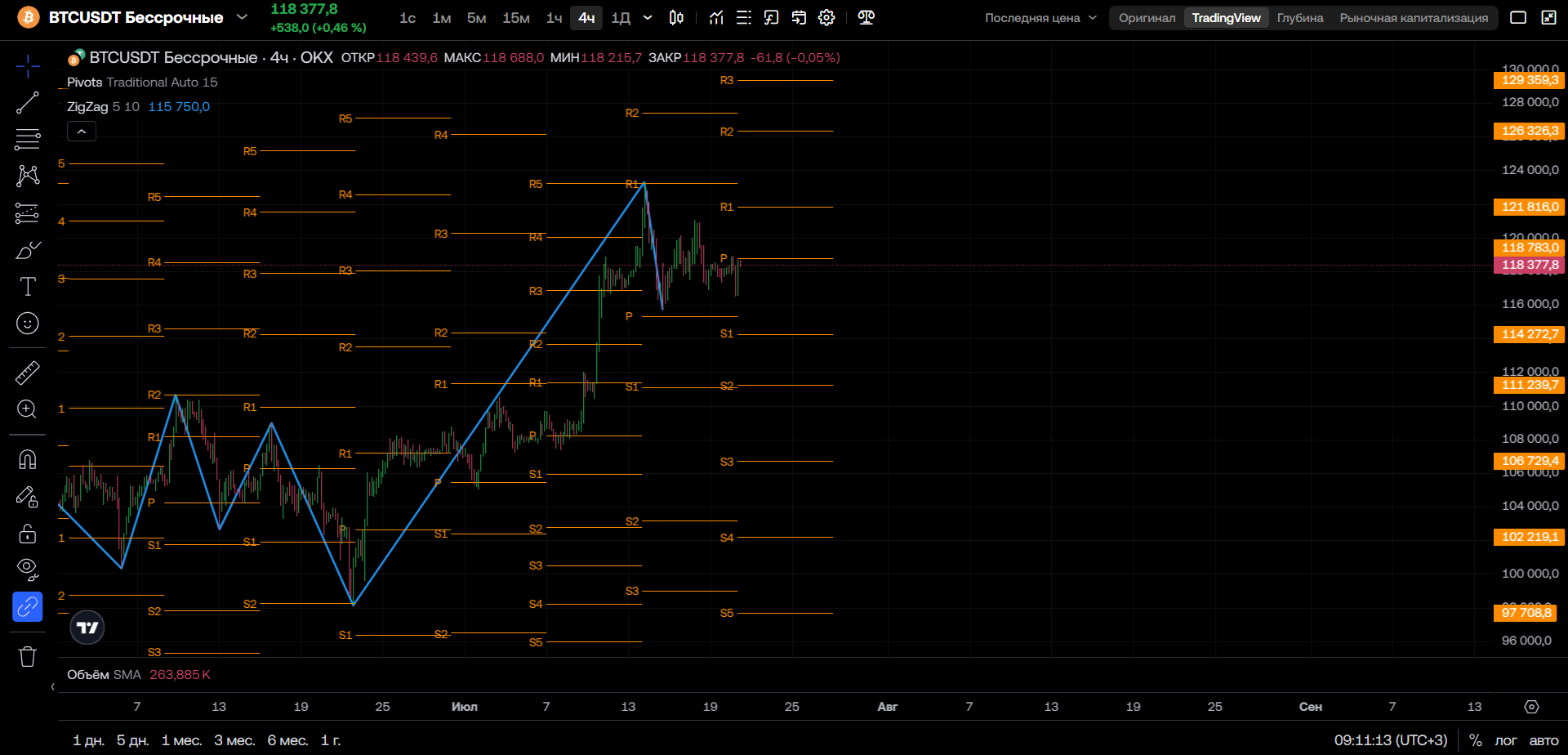This screenshot has width=1568, height=755.
Task: Switch to Оригинал chart view
Action: point(1147,17)
